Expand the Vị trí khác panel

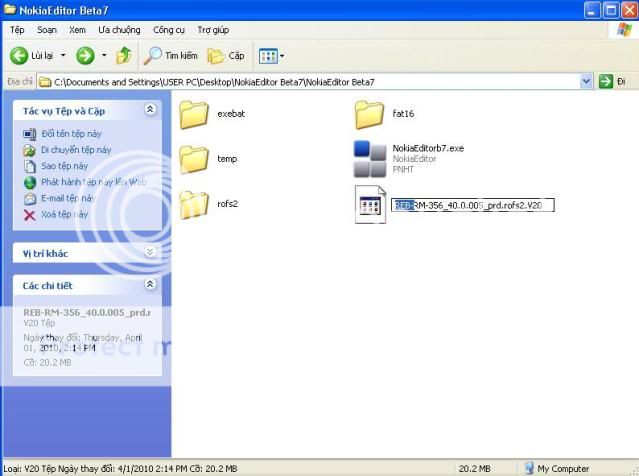[150, 253]
